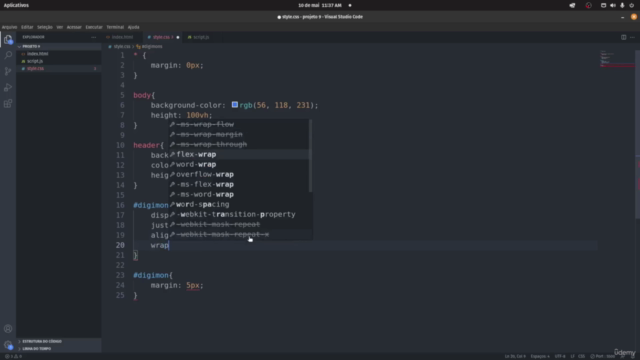Click the code minimap overview
The image size is (640, 360).
(616, 59)
